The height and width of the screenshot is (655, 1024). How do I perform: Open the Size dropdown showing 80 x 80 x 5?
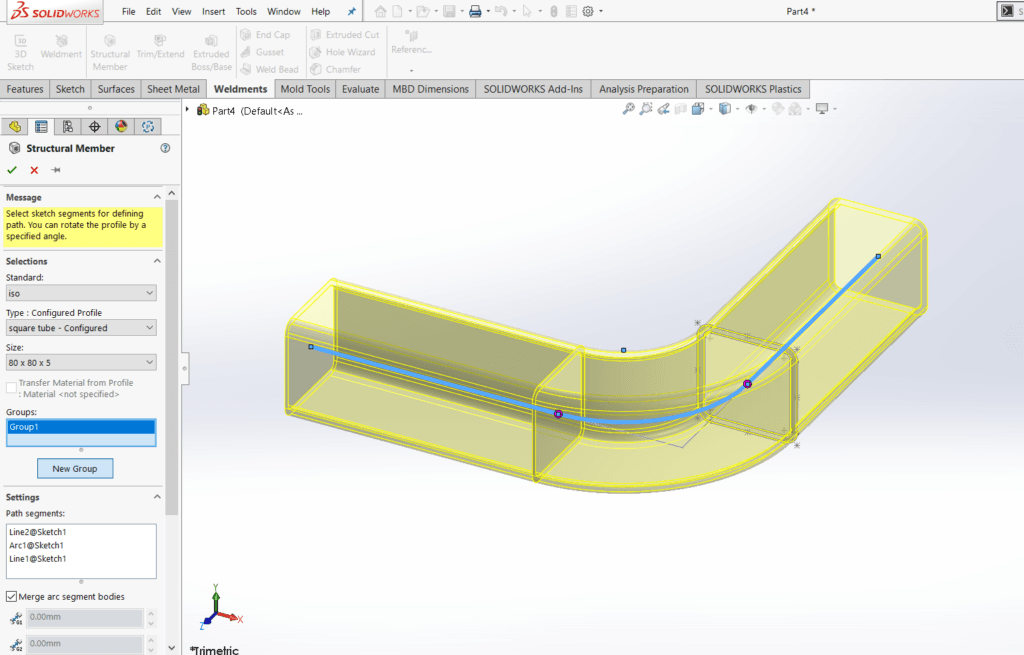[81, 362]
